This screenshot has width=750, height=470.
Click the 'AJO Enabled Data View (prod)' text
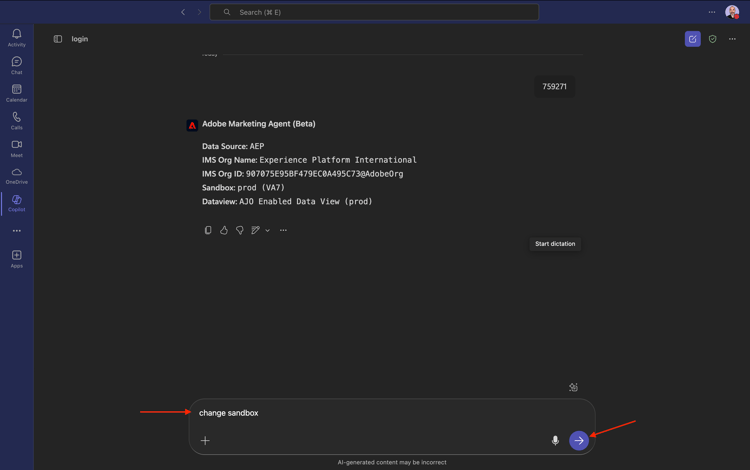click(x=306, y=201)
